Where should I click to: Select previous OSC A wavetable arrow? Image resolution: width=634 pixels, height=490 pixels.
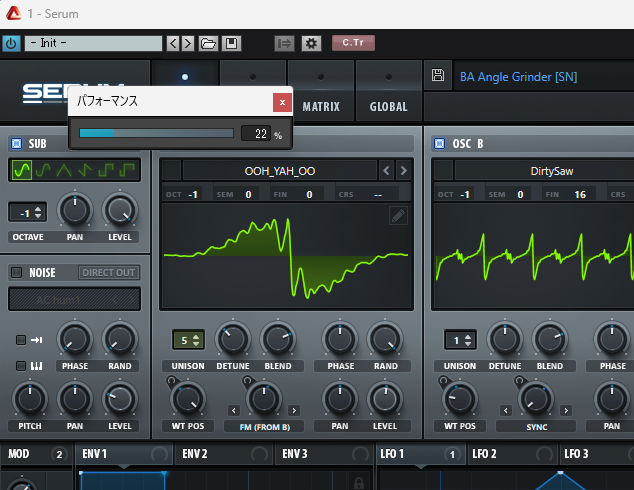coord(386,171)
